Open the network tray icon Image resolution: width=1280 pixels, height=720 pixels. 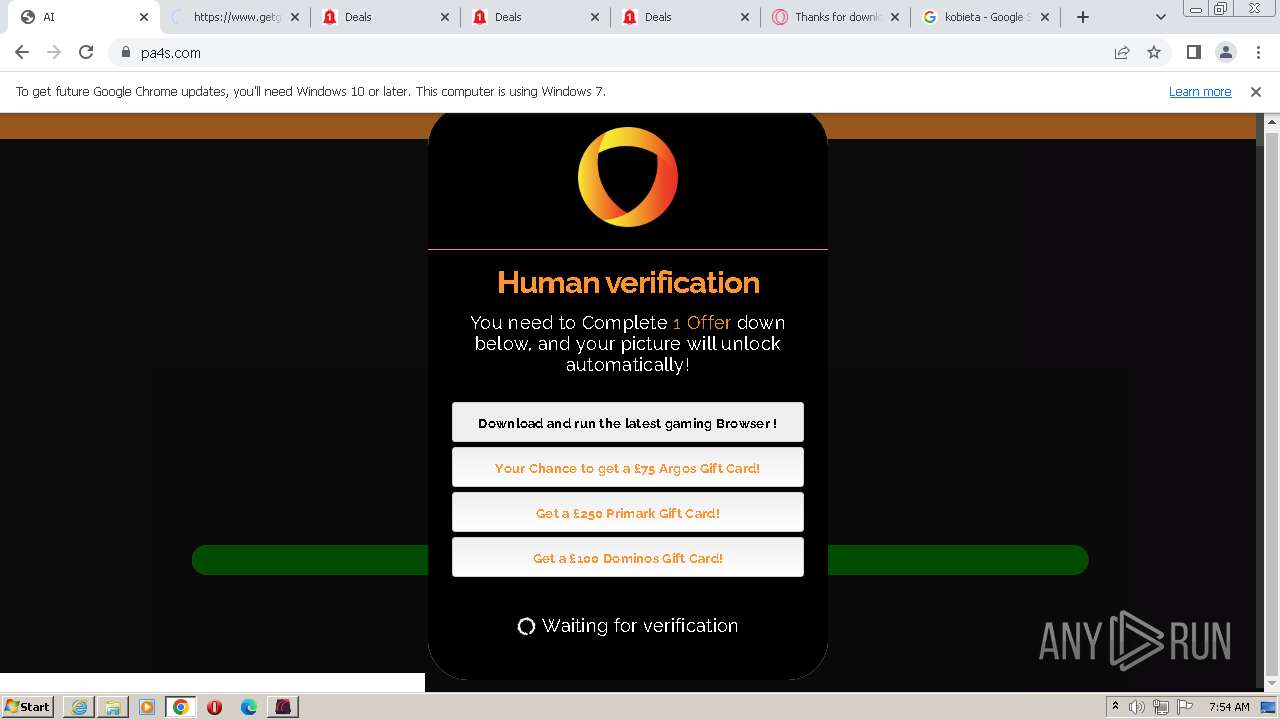[x=1161, y=707]
